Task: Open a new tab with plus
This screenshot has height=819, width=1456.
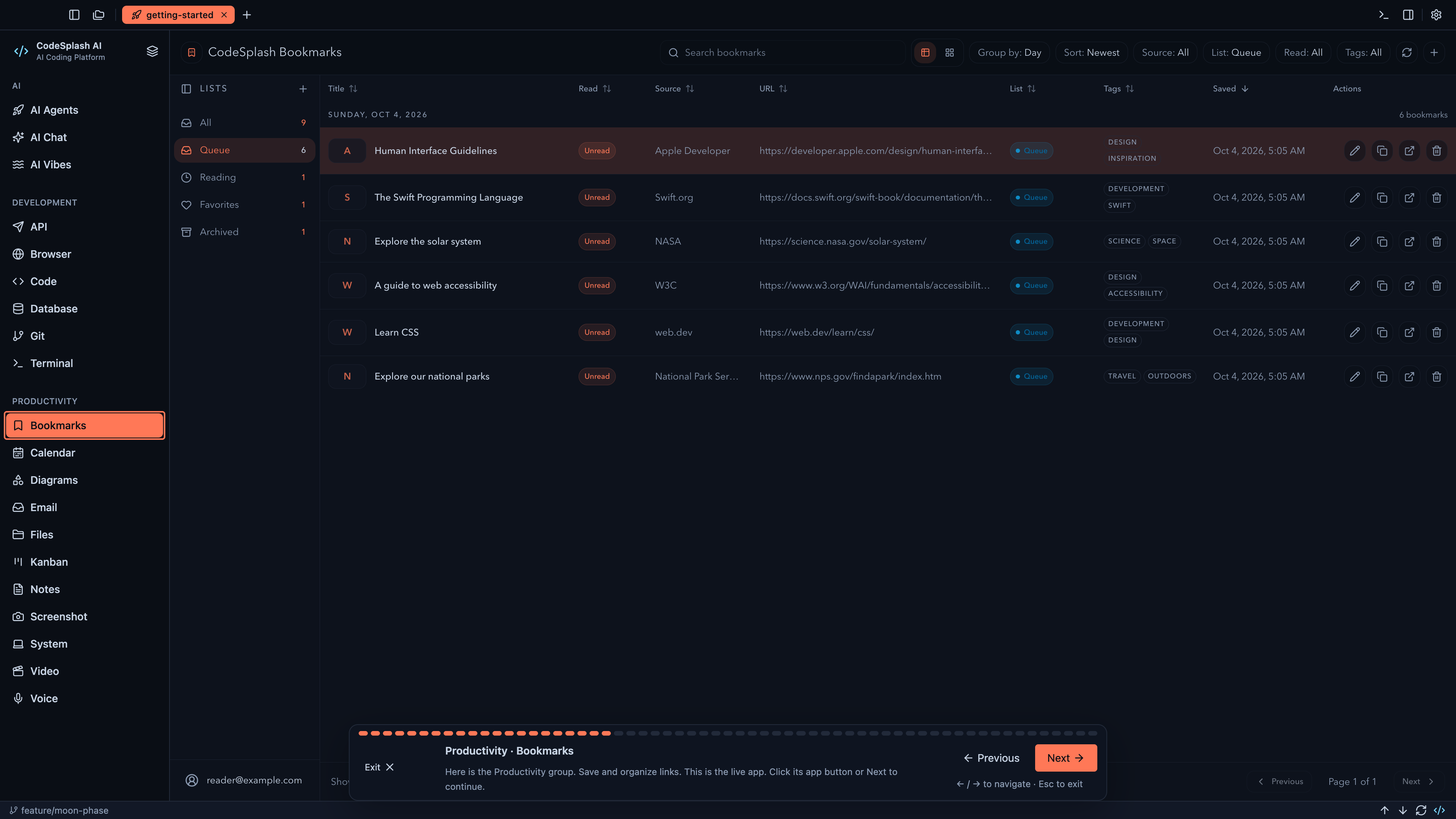Action: [x=246, y=15]
